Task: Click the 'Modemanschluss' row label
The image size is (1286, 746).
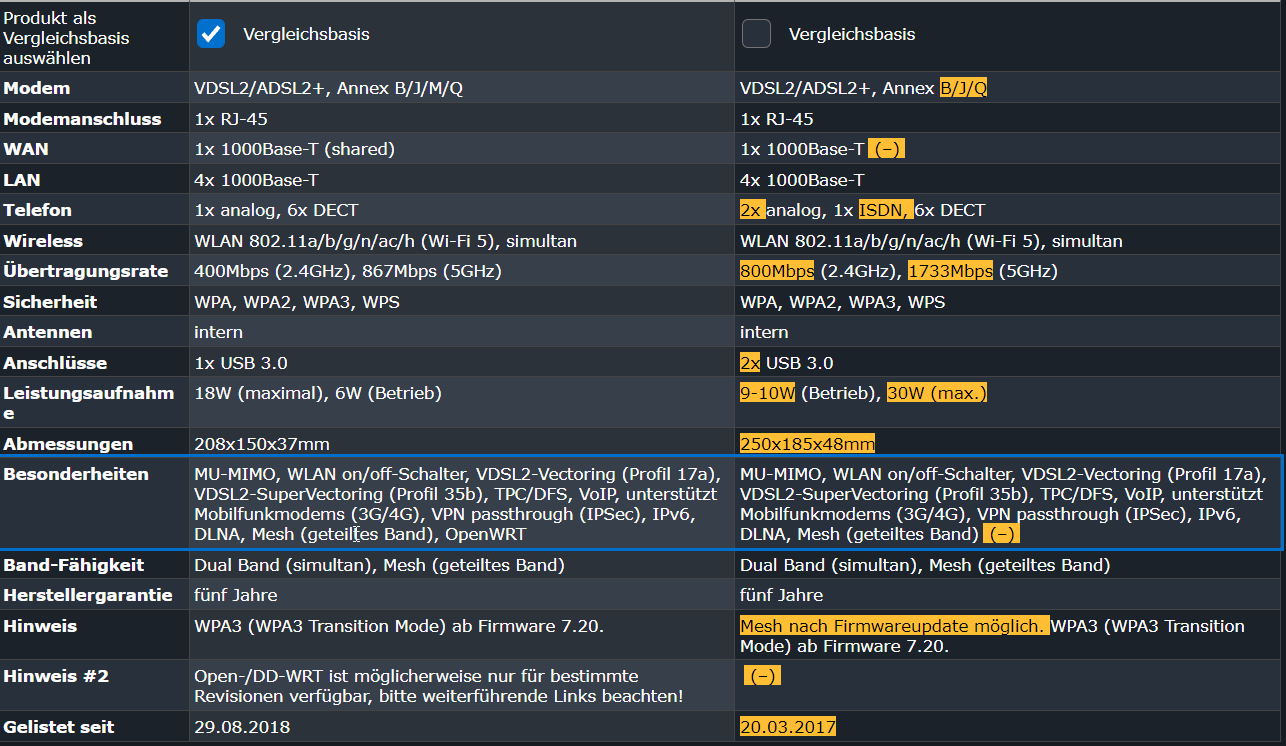Action: point(83,119)
